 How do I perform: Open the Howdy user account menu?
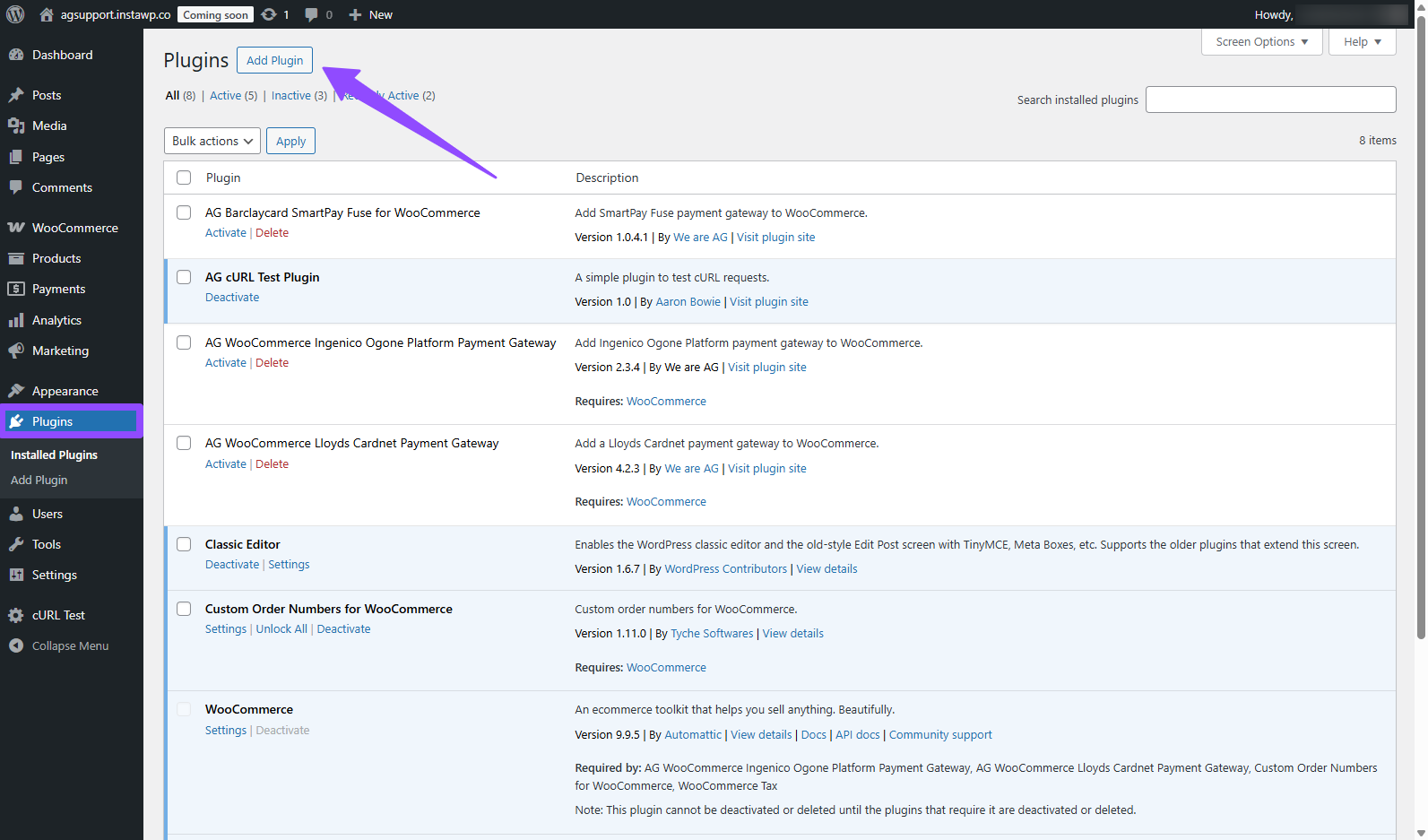click(x=1330, y=14)
